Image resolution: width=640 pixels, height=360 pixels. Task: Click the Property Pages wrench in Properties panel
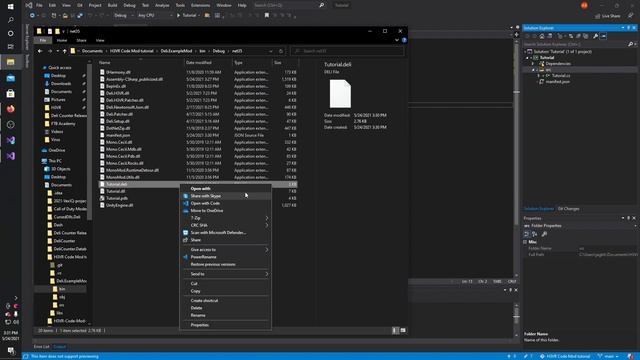tap(544, 234)
